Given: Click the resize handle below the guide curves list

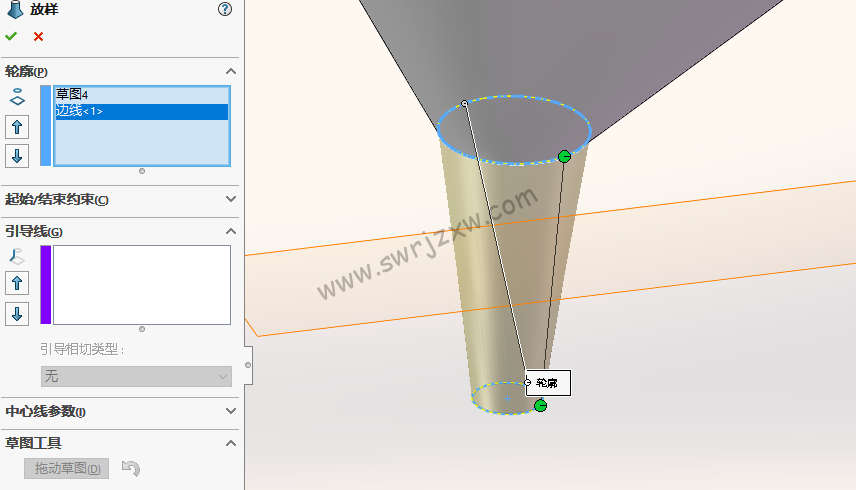Looking at the screenshot, I should pyautogui.click(x=142, y=329).
